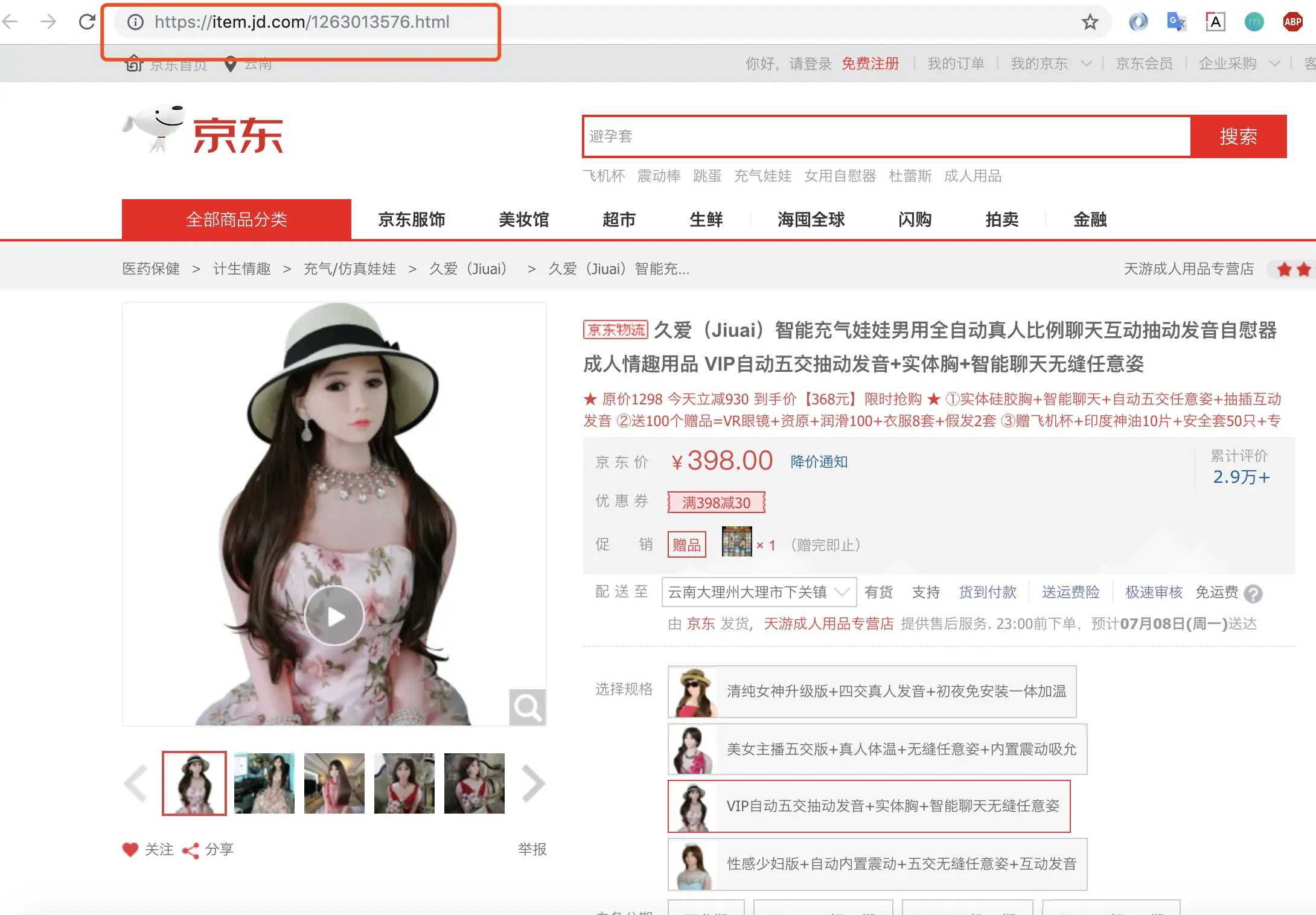Click the heart 关注 follow icon

(x=130, y=849)
